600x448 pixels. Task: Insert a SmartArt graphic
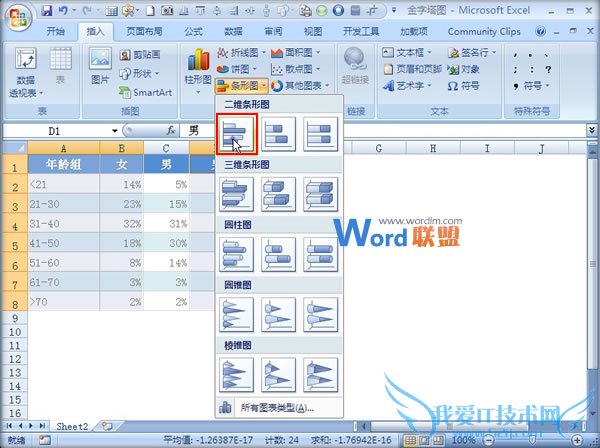(146, 92)
